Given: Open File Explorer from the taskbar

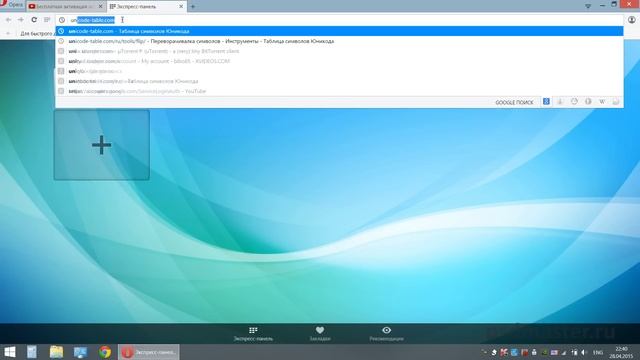Looking at the screenshot, I should [56, 352].
